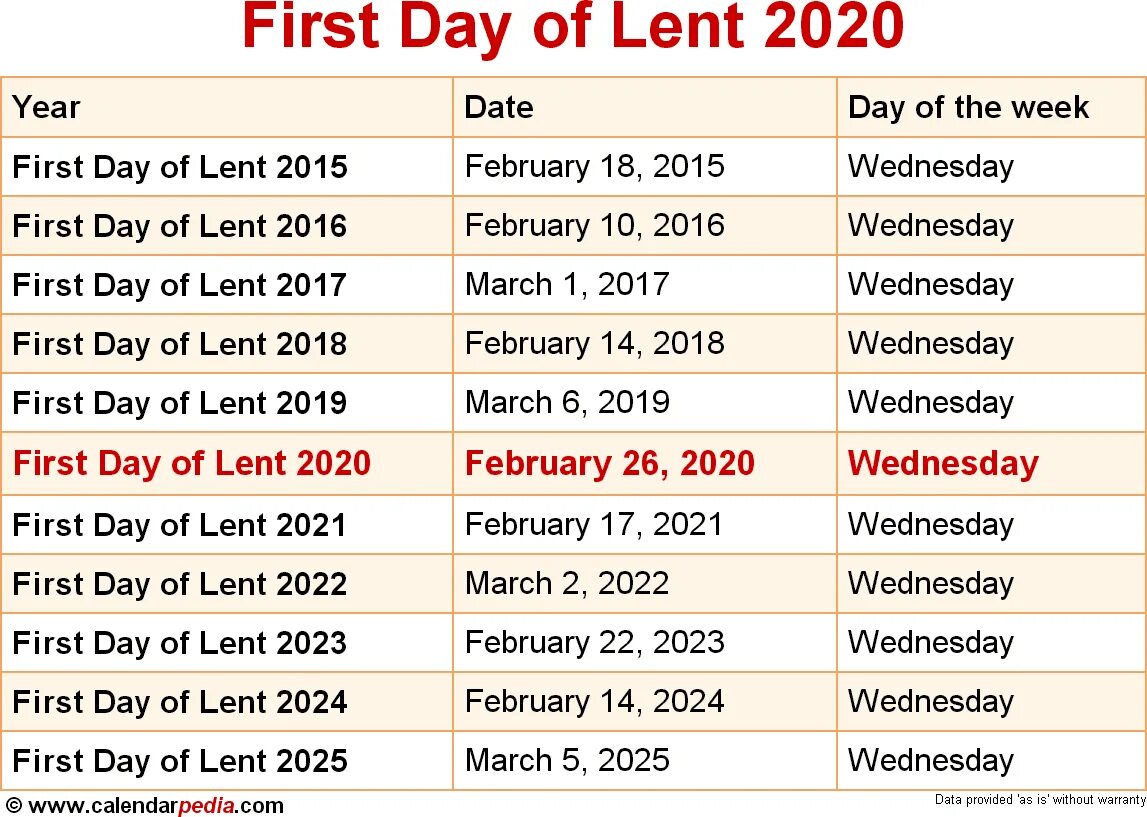Select the "March 5, 2025" date cell
This screenshot has width=1147, height=817.
point(567,760)
